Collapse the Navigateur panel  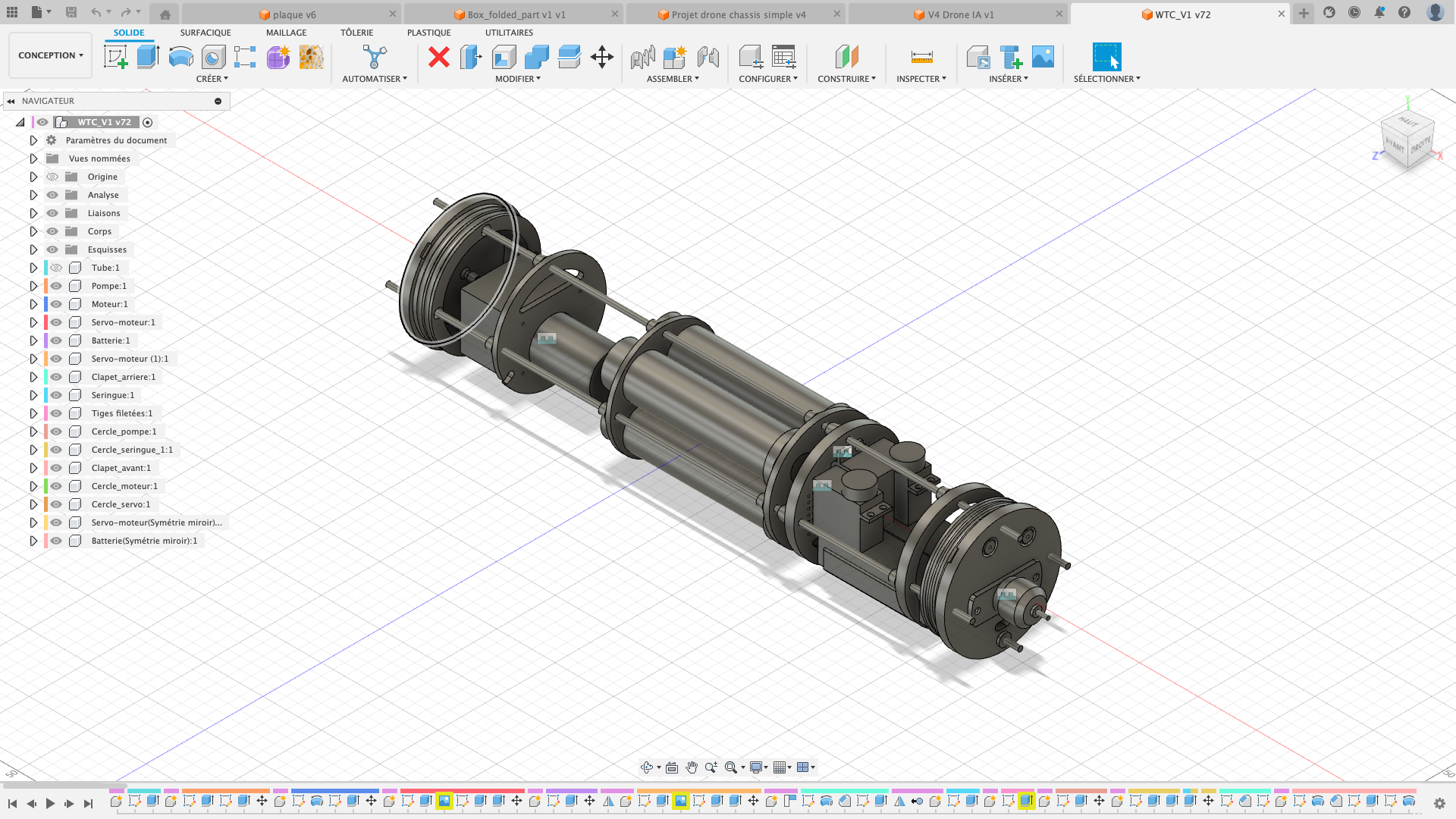click(11, 101)
